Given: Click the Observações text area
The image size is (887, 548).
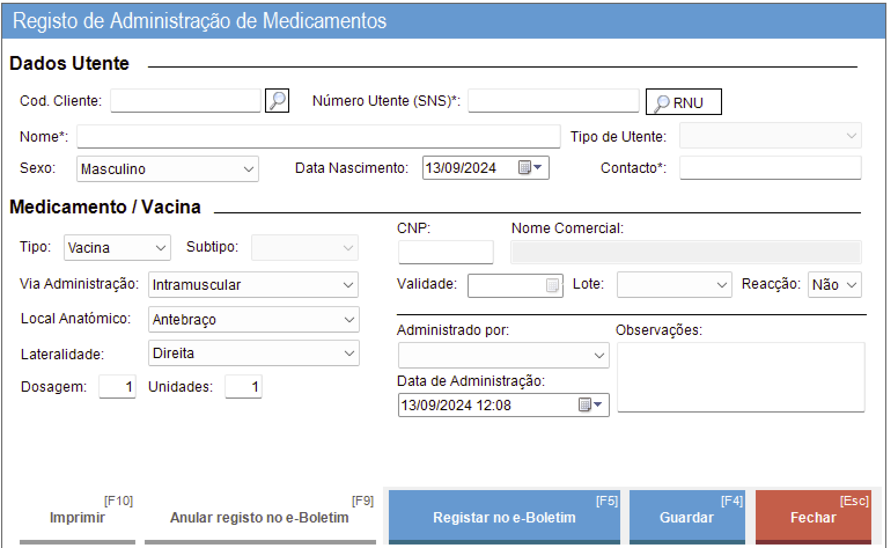Looking at the screenshot, I should point(740,376).
